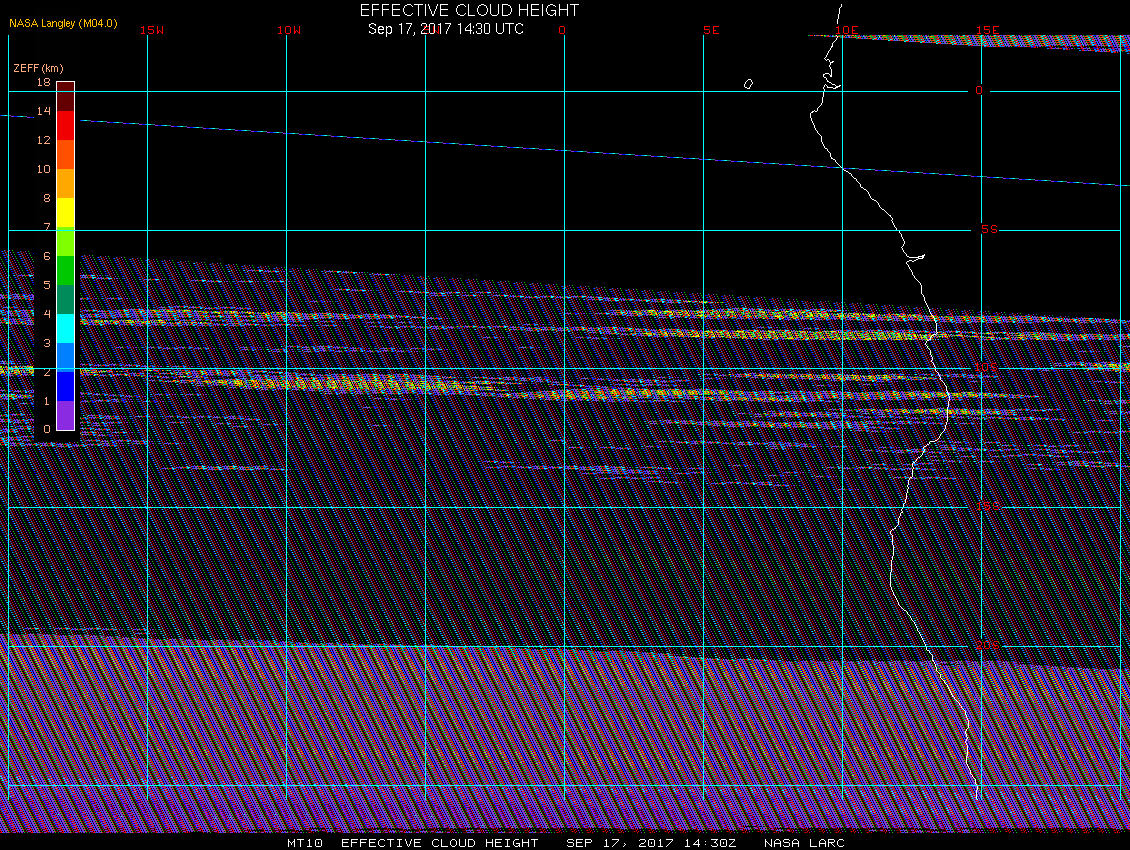
Task: Click the '15W' longitude label
Action: [x=152, y=30]
